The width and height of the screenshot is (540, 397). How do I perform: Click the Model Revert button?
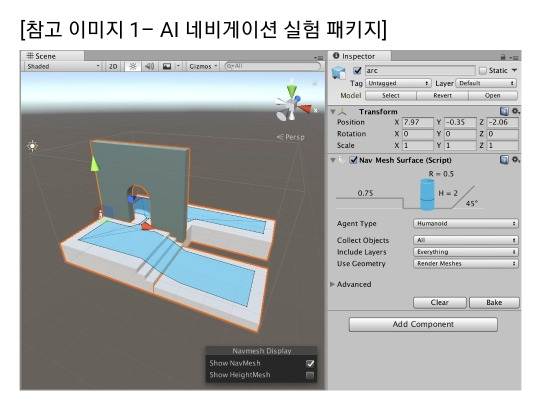coord(442,95)
